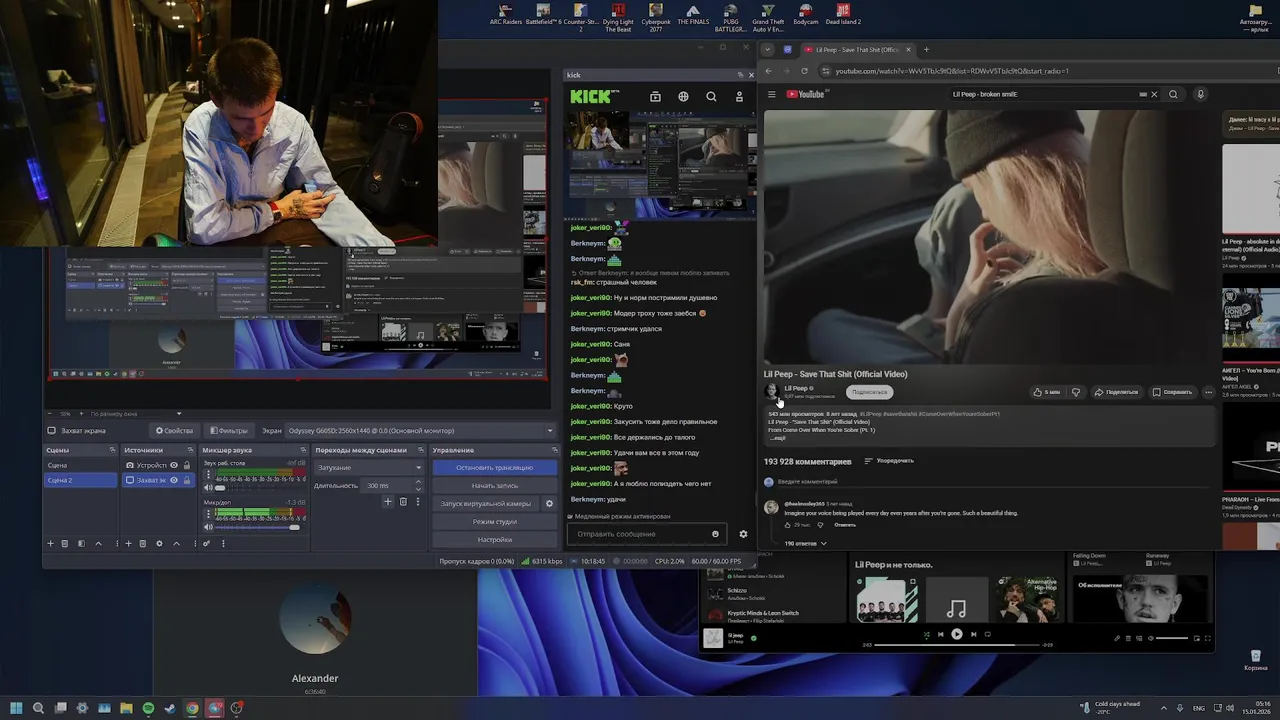The height and width of the screenshot is (720, 1280).
Task: Mute the Микр/доп speaker icon
Action: (208, 527)
